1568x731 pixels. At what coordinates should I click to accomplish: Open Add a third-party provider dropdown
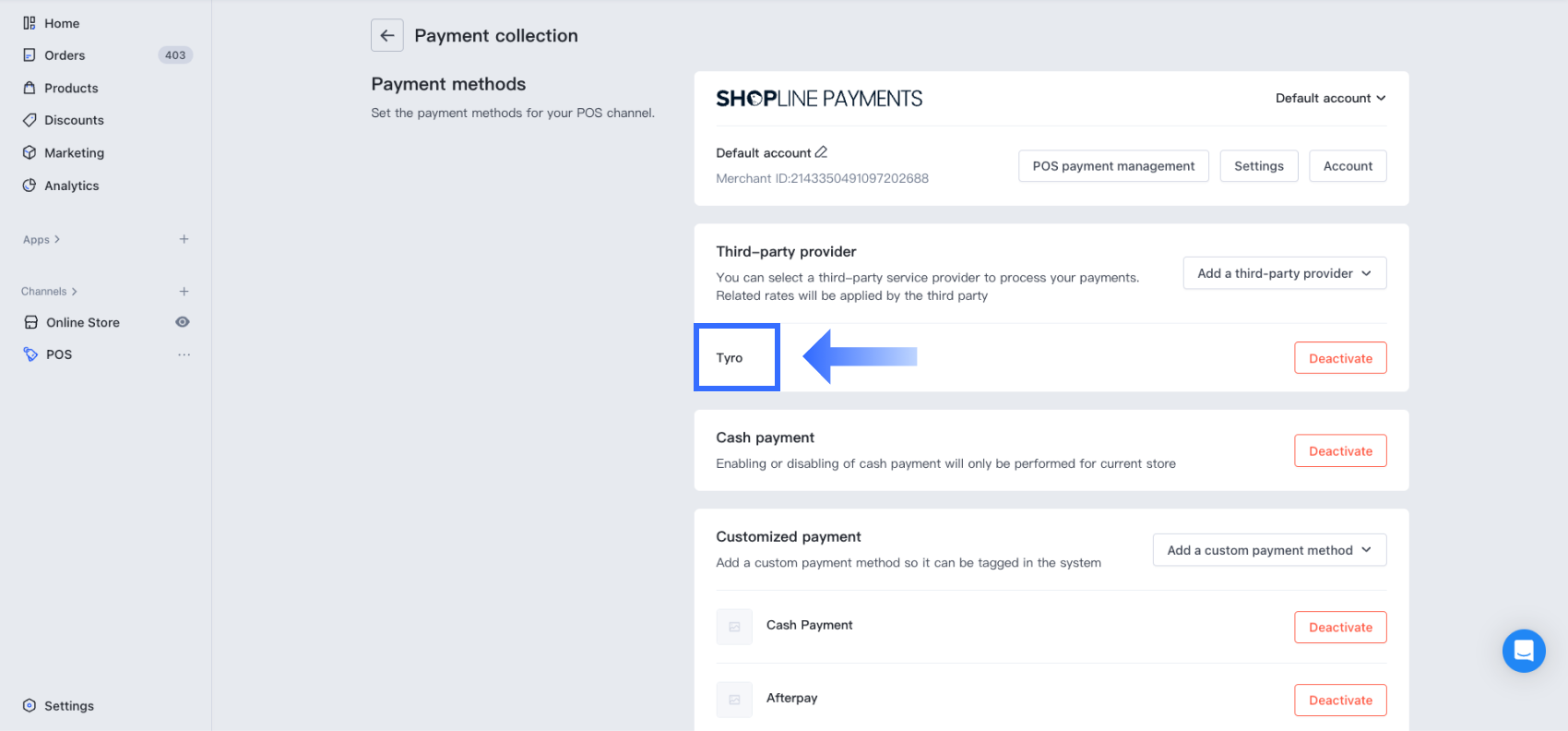1284,273
